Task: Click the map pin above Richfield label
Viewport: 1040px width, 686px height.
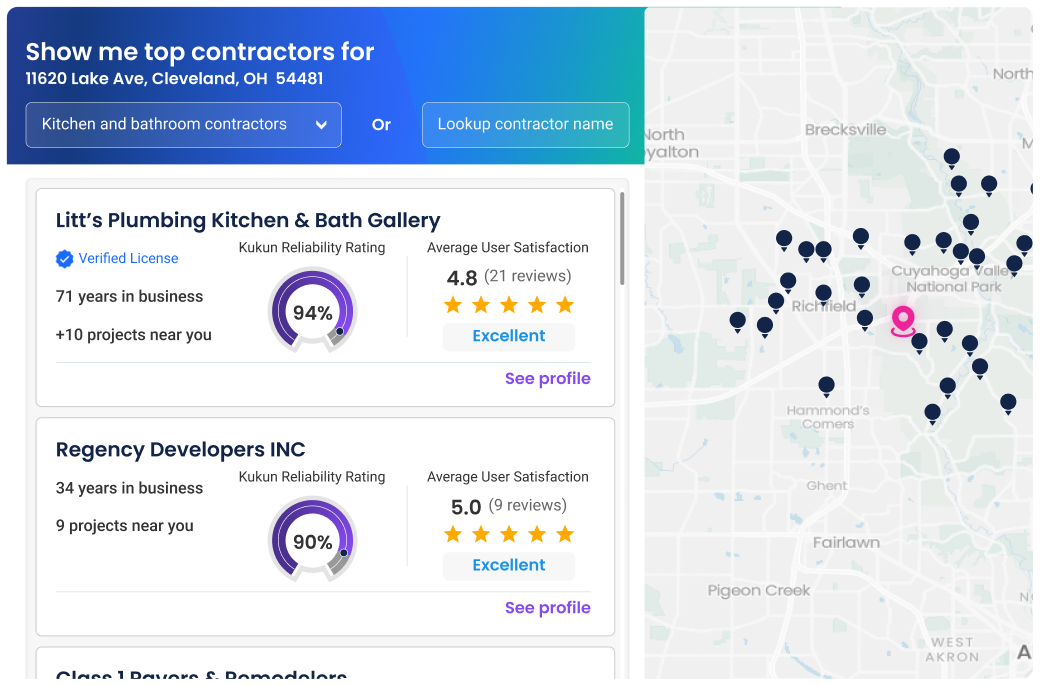Action: point(823,293)
